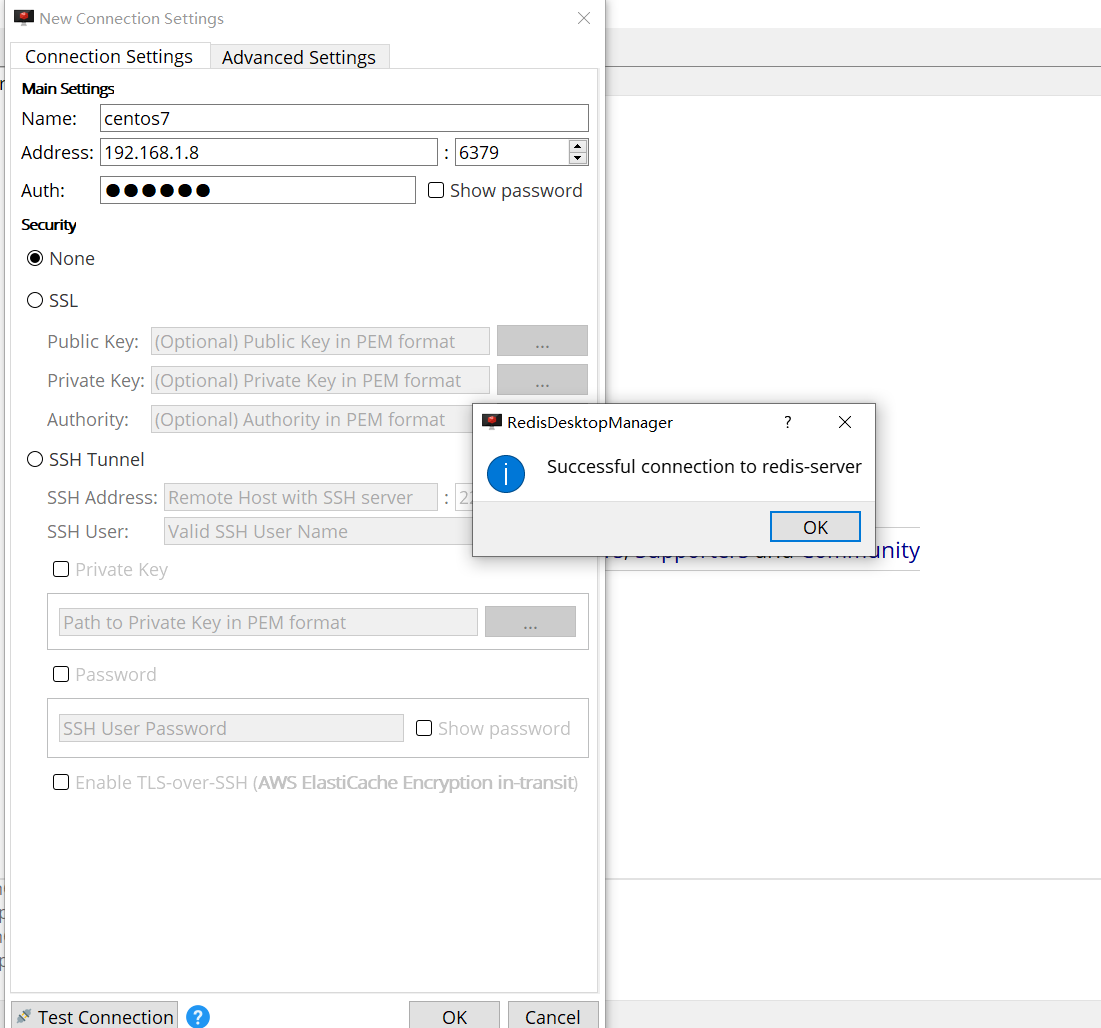Select the None security option

(35, 258)
